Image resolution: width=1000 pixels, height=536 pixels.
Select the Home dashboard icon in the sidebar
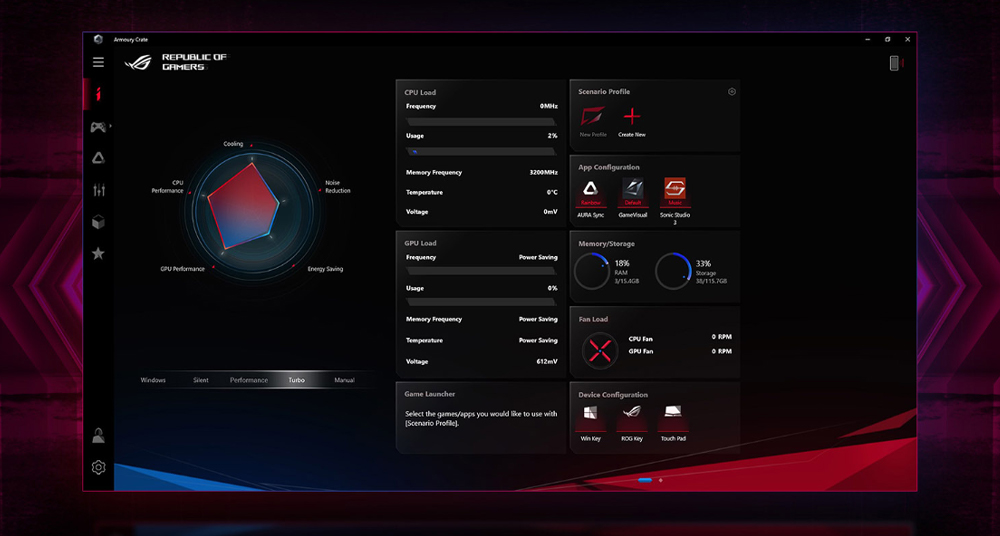(98, 94)
